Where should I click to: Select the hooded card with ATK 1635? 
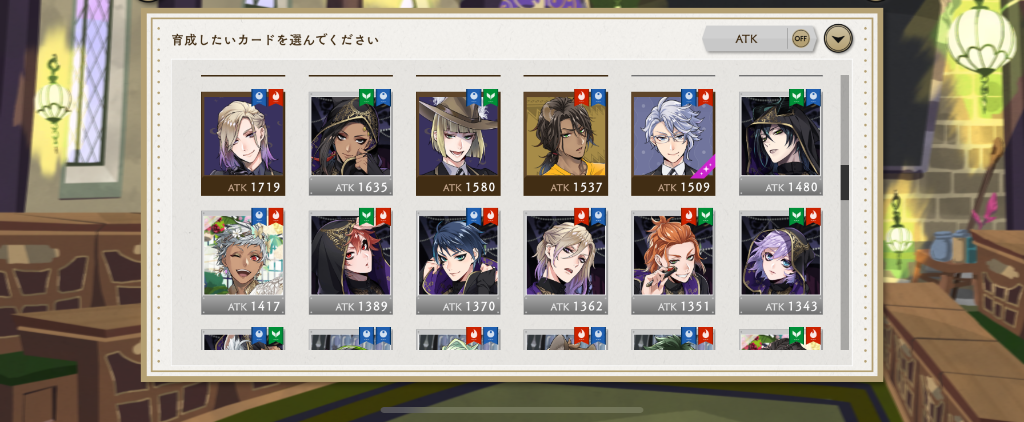coord(351,144)
